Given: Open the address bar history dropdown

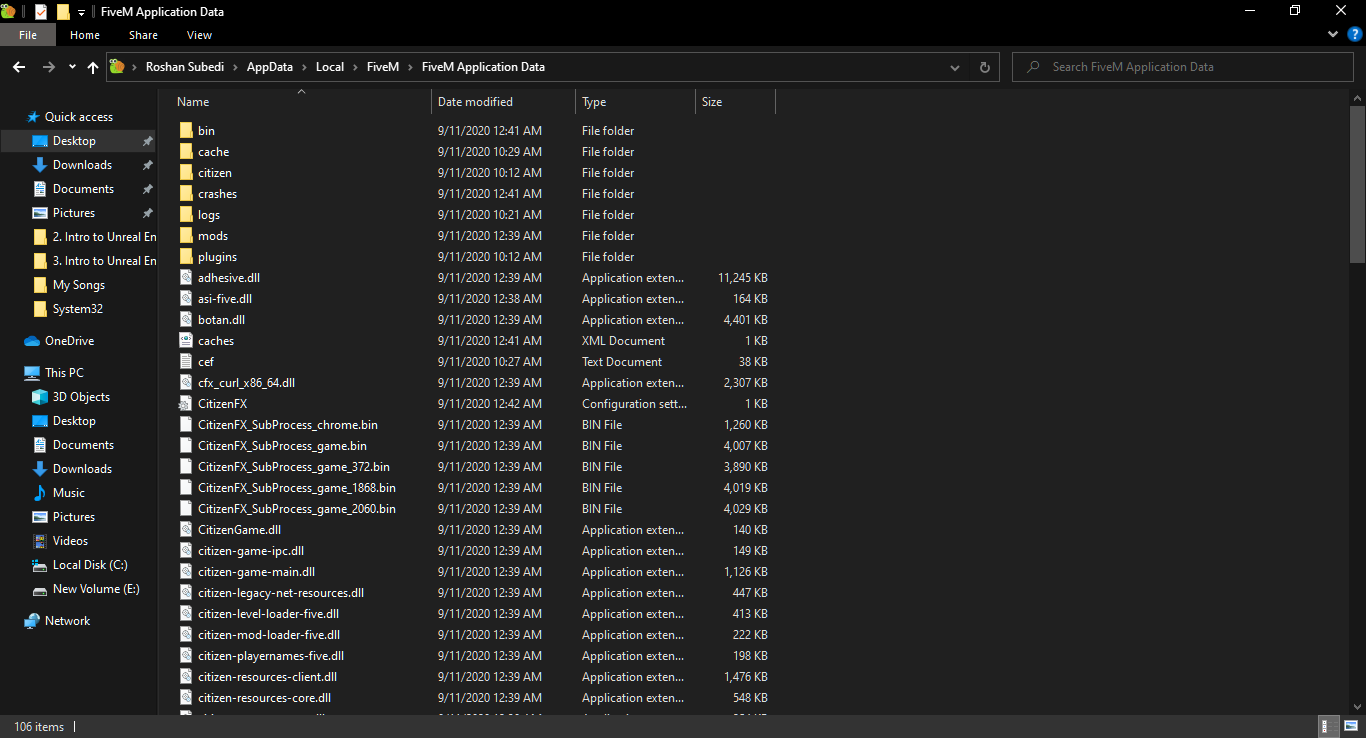Looking at the screenshot, I should click(955, 67).
